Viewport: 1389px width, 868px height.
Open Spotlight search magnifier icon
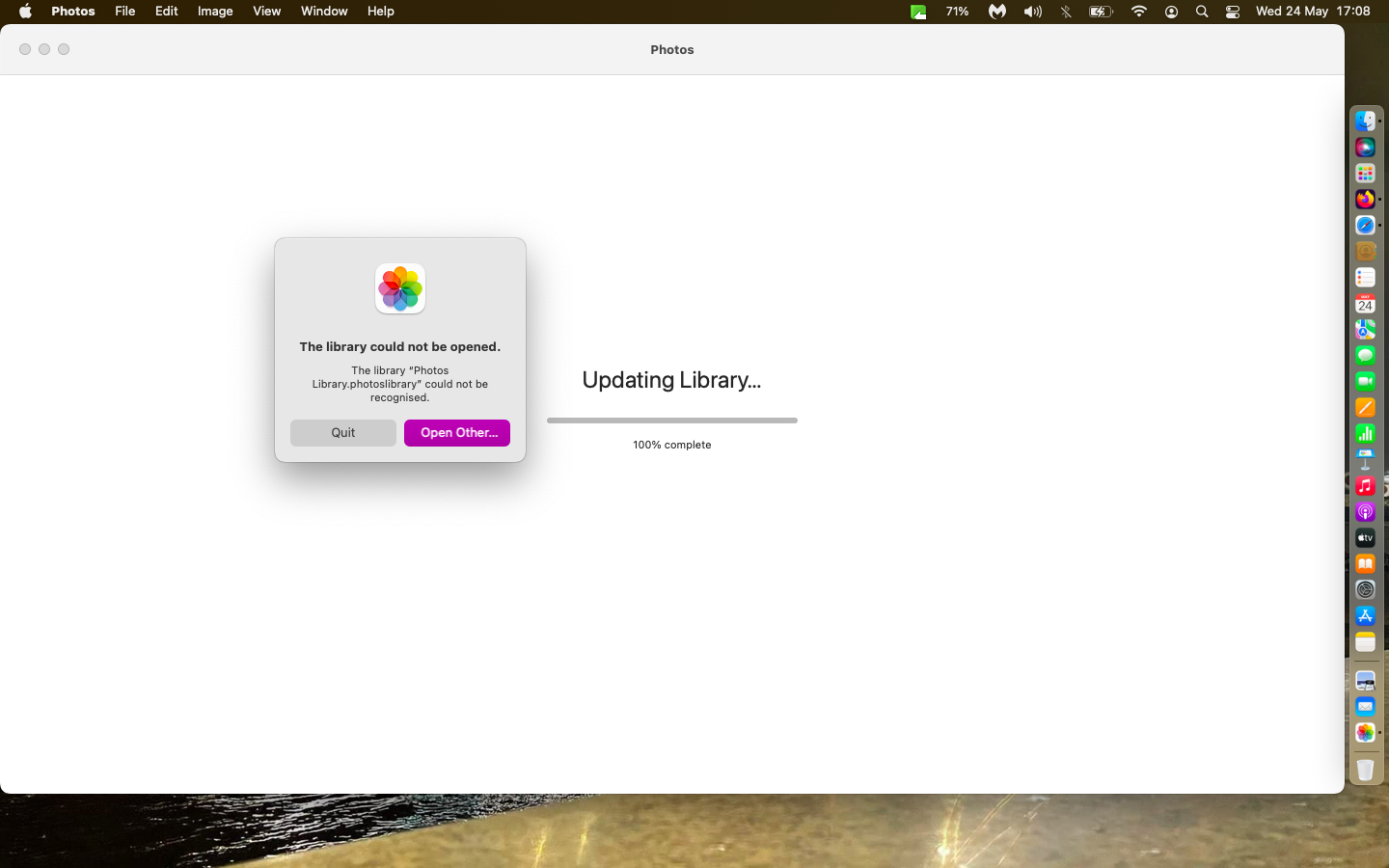pyautogui.click(x=1202, y=12)
